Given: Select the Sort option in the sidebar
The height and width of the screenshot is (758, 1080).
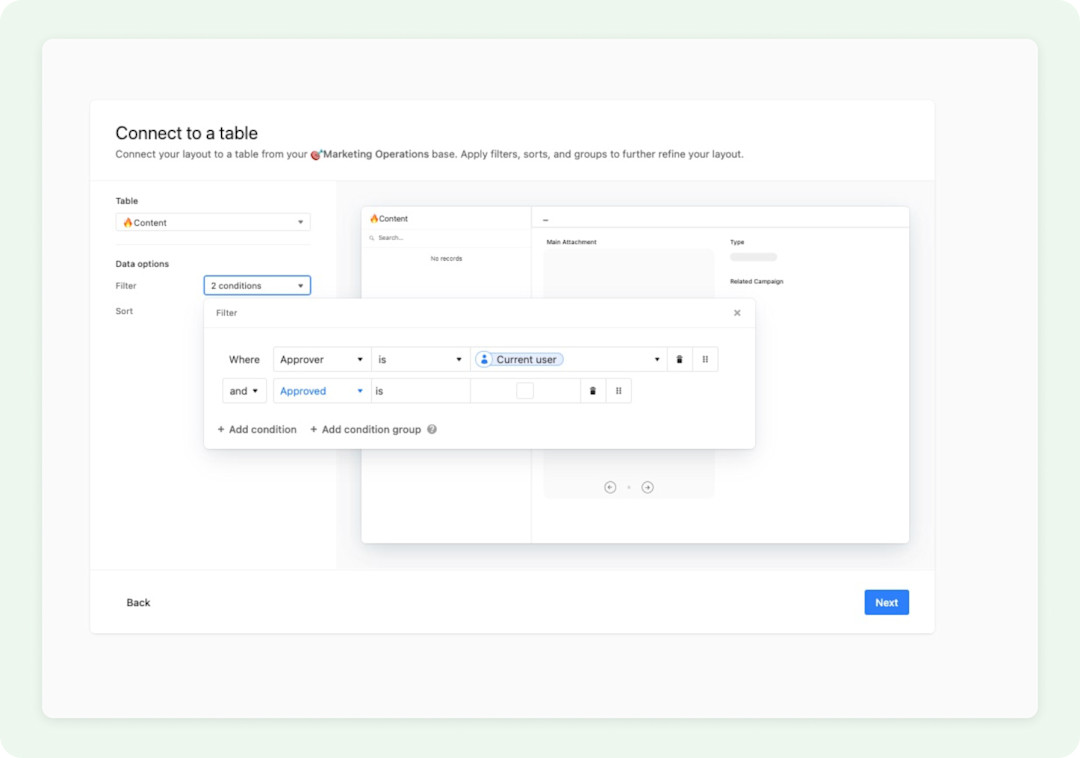Looking at the screenshot, I should coord(124,311).
